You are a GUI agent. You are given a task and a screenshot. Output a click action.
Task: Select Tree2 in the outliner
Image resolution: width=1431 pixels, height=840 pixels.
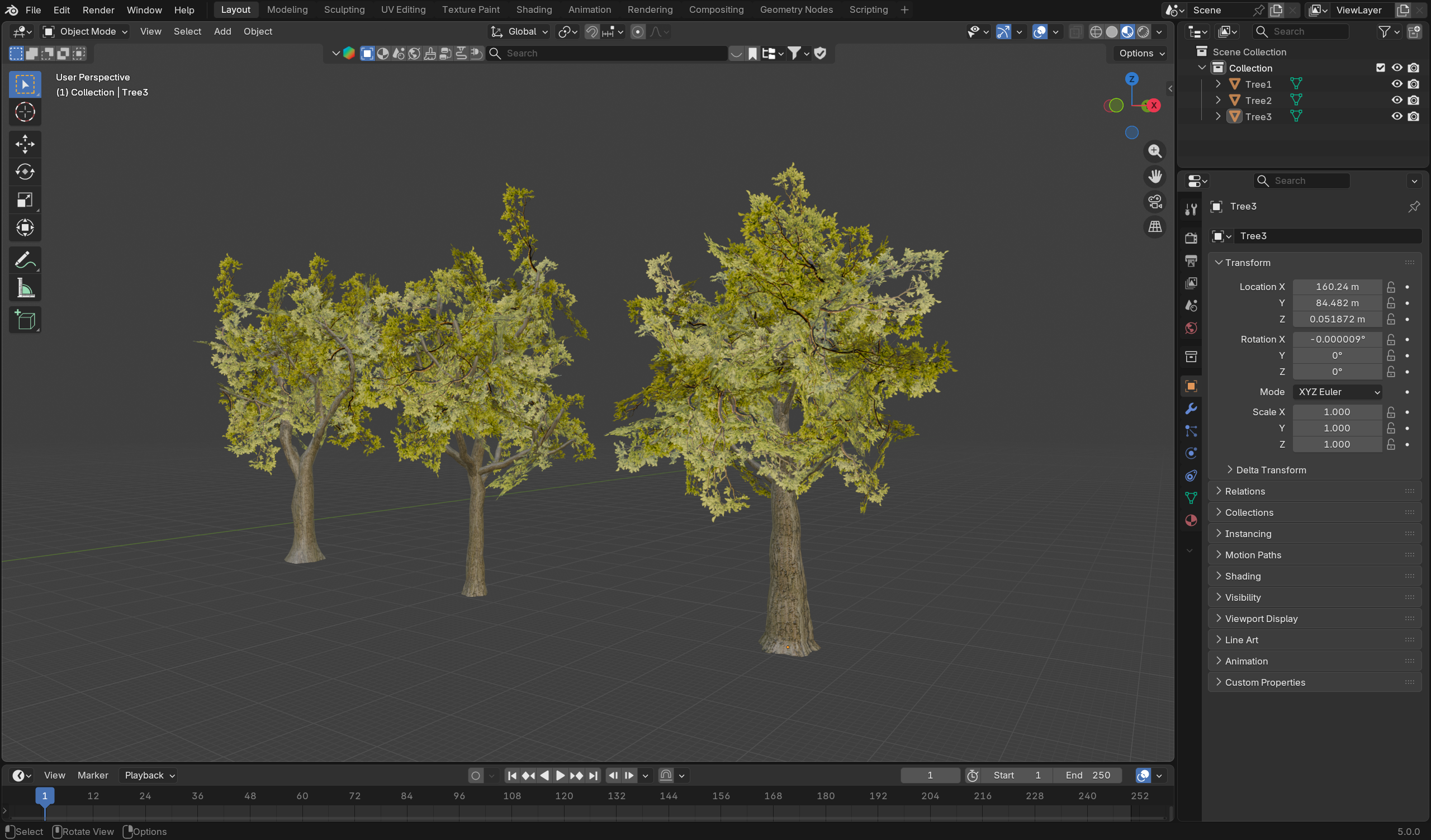pyautogui.click(x=1258, y=101)
